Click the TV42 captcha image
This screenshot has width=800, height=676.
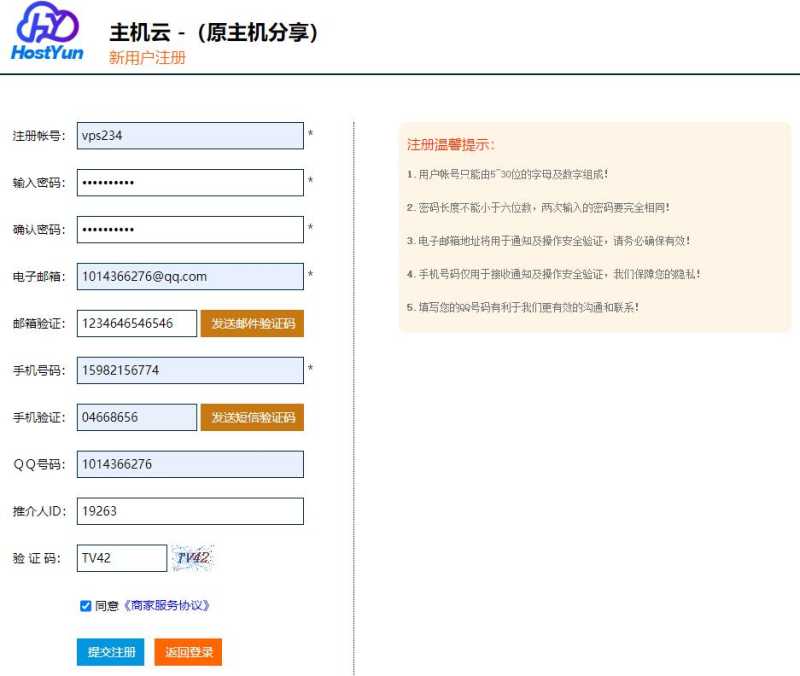point(192,558)
